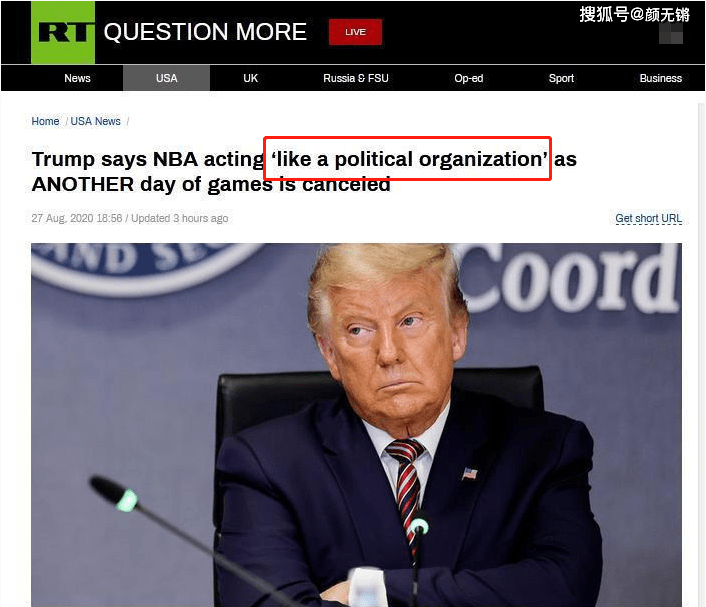Screen dimensions: 706x607
Task: Open the red LIVE button
Action: pos(355,32)
